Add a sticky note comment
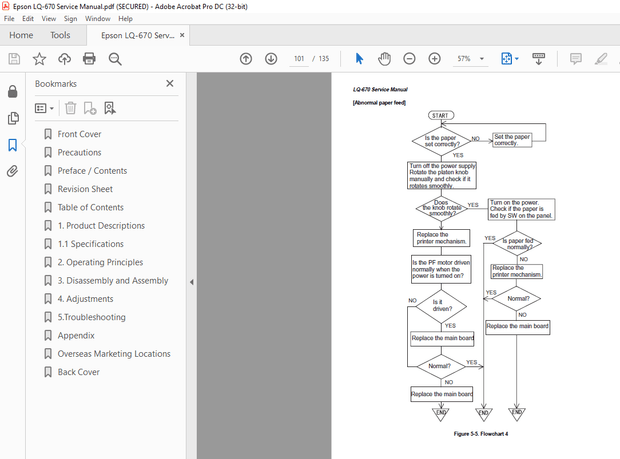The image size is (620, 459). (576, 59)
